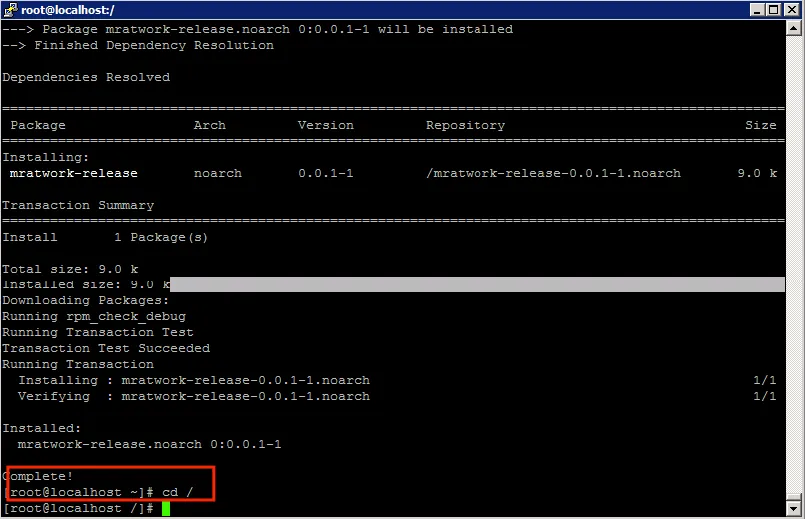Click the 'Installing:' line
805x519 pixels.
[x=46, y=158]
